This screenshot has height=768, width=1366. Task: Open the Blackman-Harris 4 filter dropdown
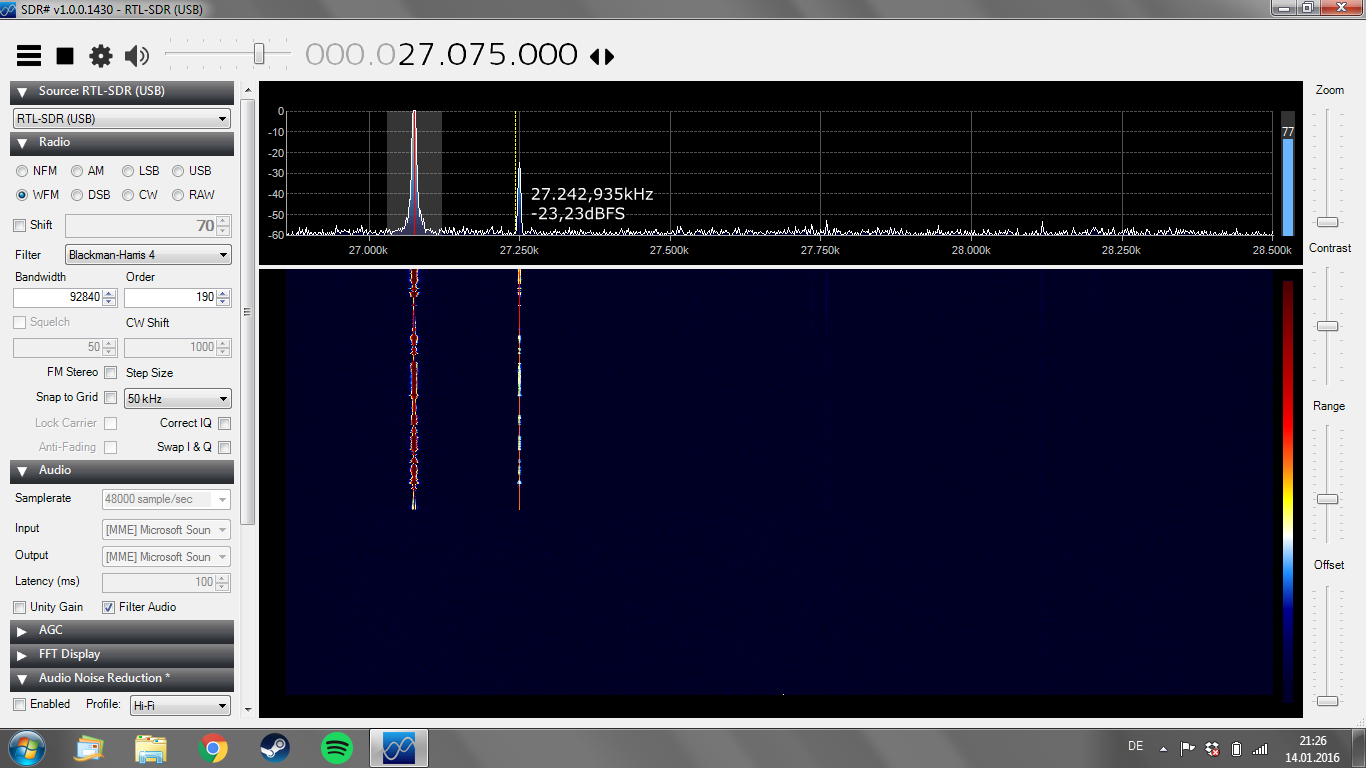(148, 255)
